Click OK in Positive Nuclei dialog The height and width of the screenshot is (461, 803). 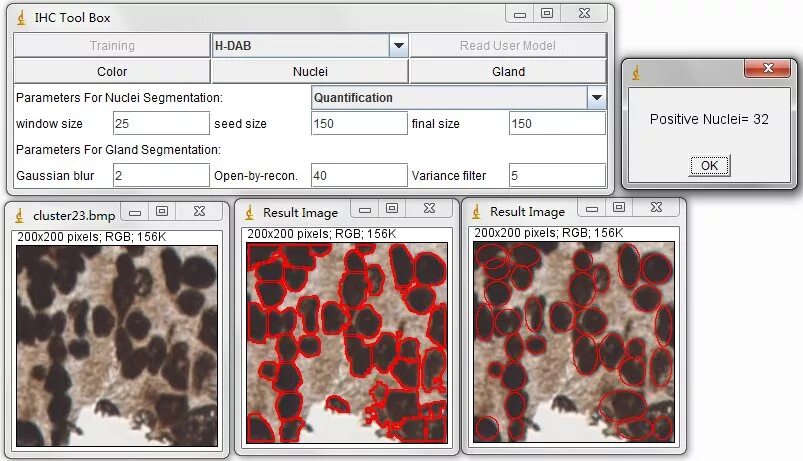tap(709, 165)
